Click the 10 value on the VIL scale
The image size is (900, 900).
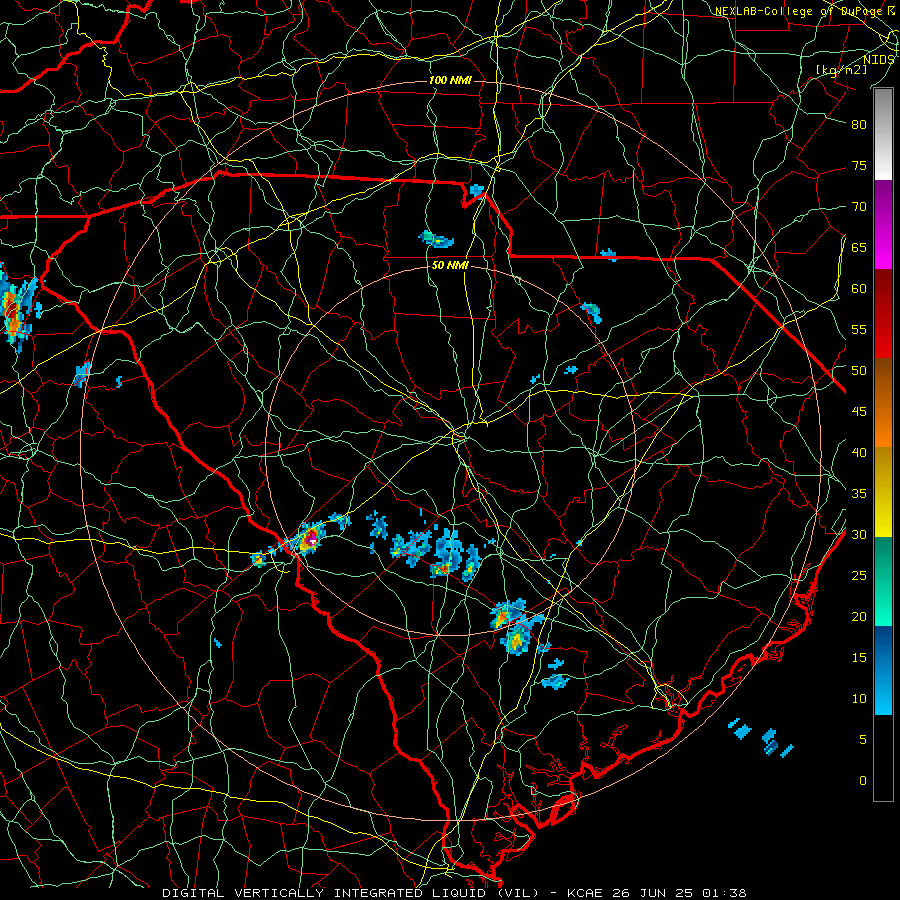[x=859, y=699]
